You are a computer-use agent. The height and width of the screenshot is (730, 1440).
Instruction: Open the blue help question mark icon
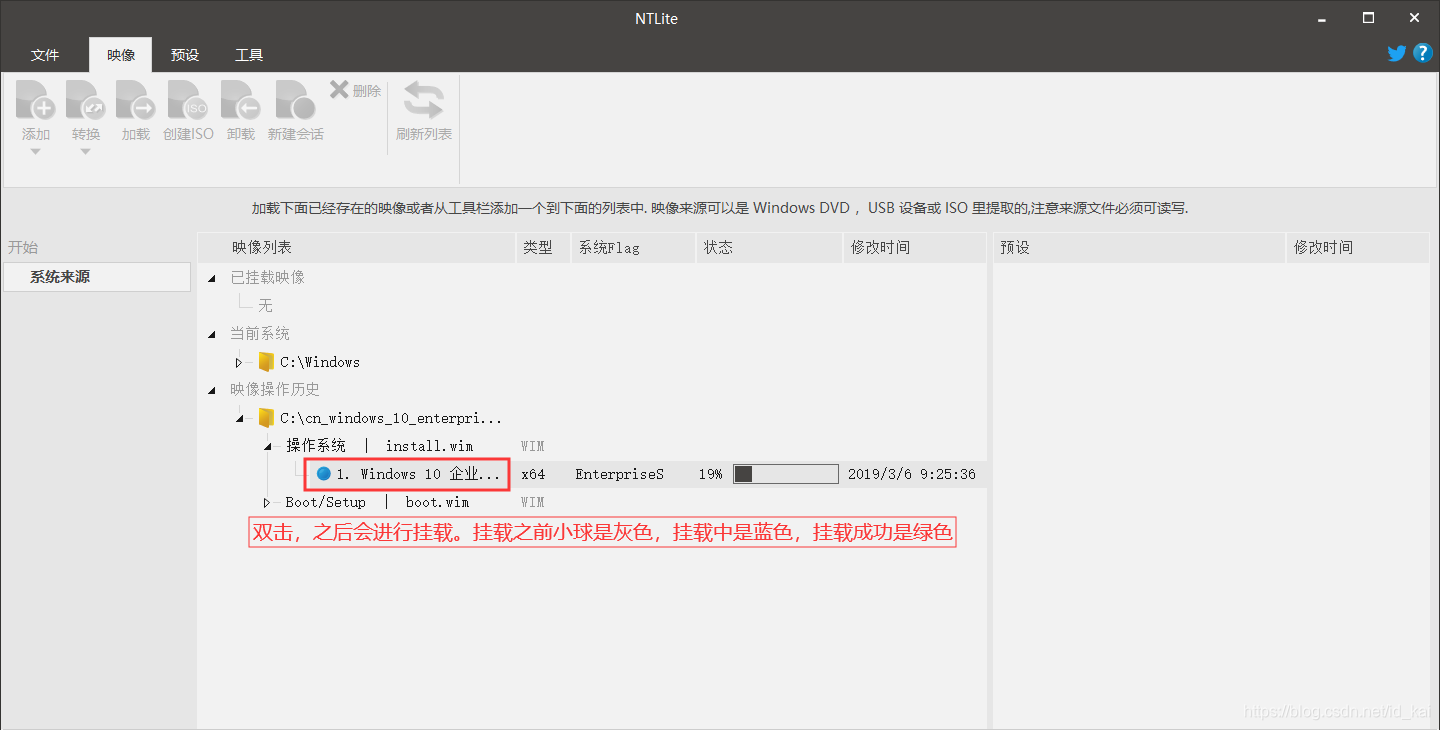pyautogui.click(x=1423, y=53)
